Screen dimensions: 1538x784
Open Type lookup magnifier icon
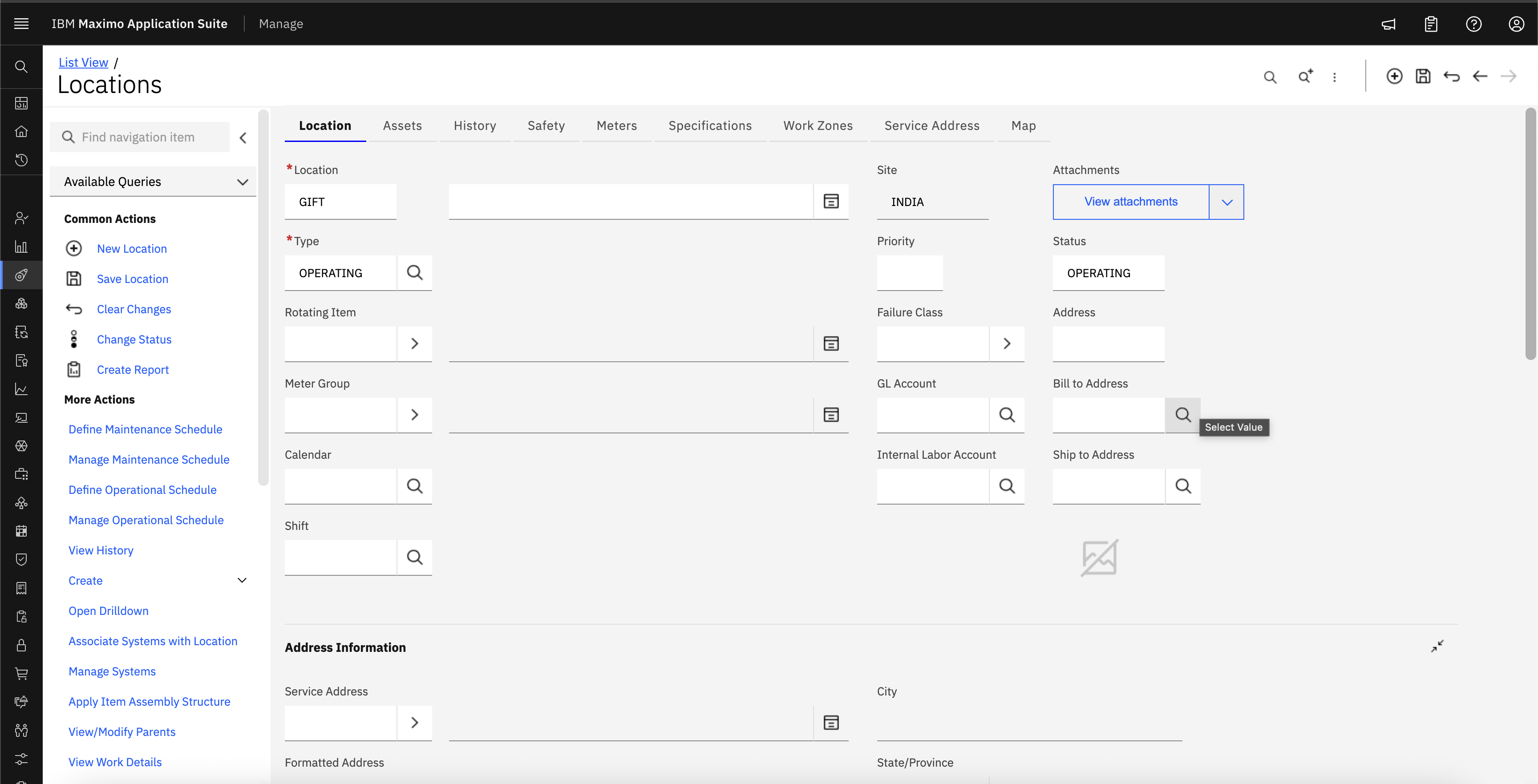[x=414, y=273]
